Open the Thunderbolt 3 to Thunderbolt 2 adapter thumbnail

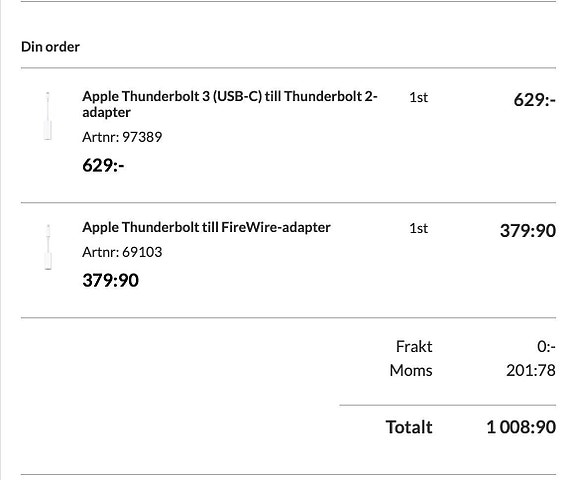(48, 116)
